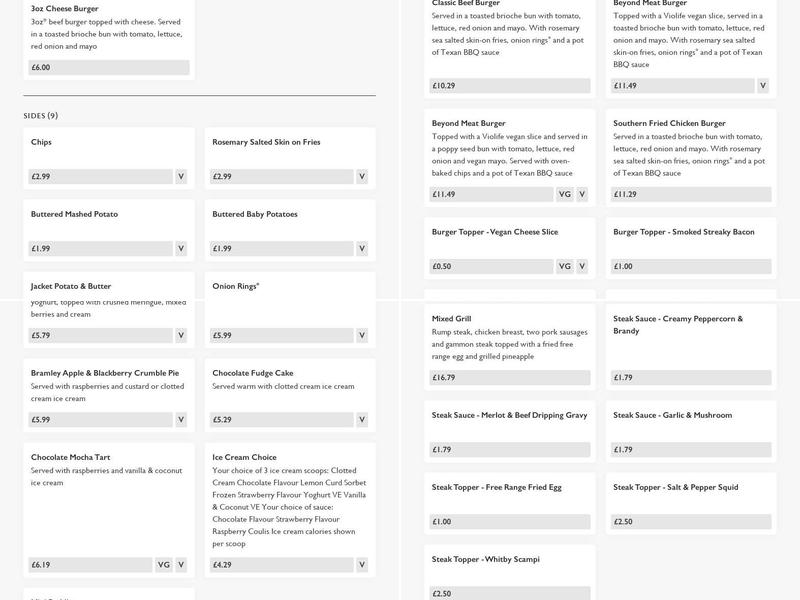Click VG badge on Chocolate Mocha Tart
800x600 pixels.
[x=164, y=565]
